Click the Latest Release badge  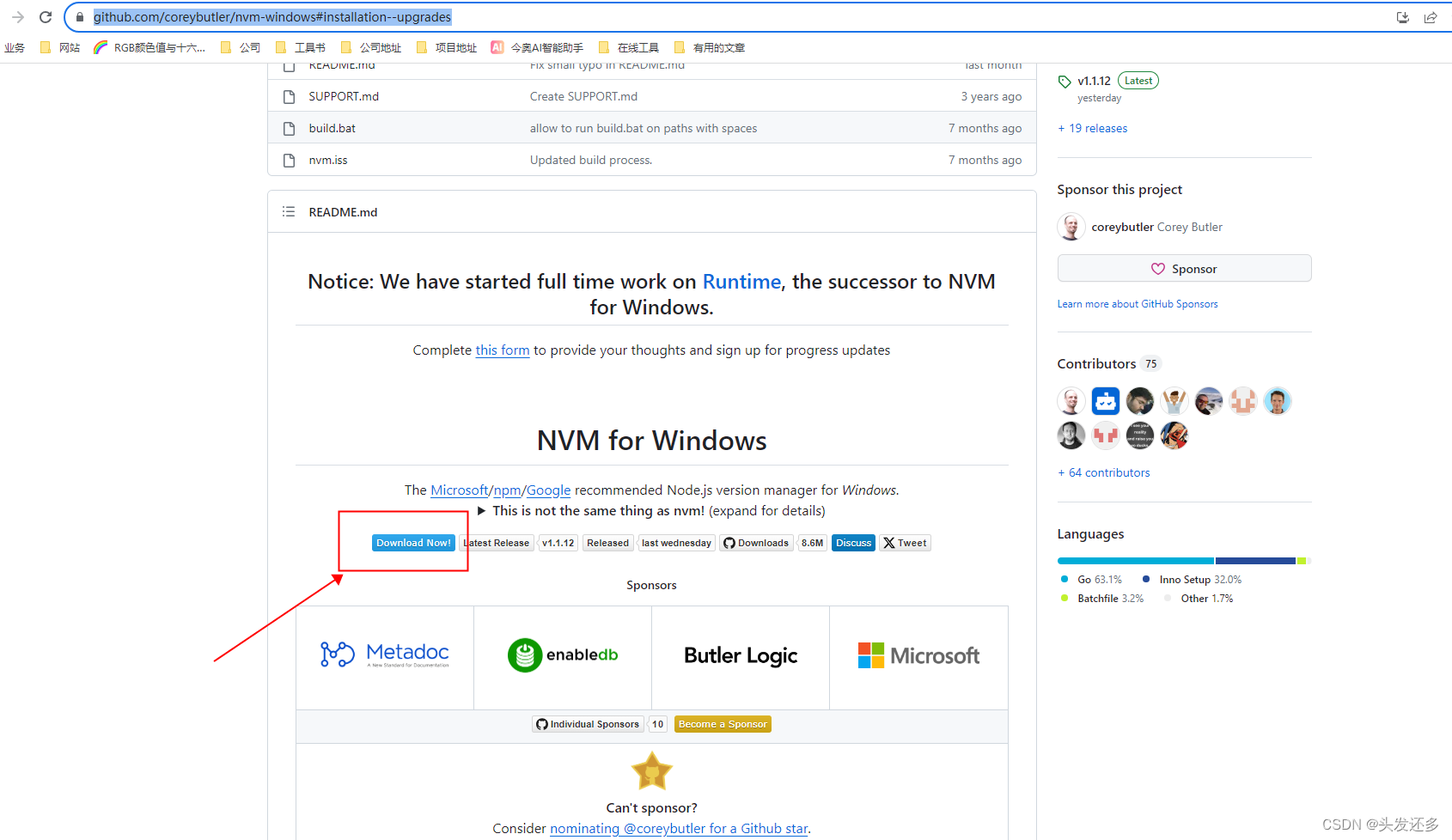tap(497, 543)
